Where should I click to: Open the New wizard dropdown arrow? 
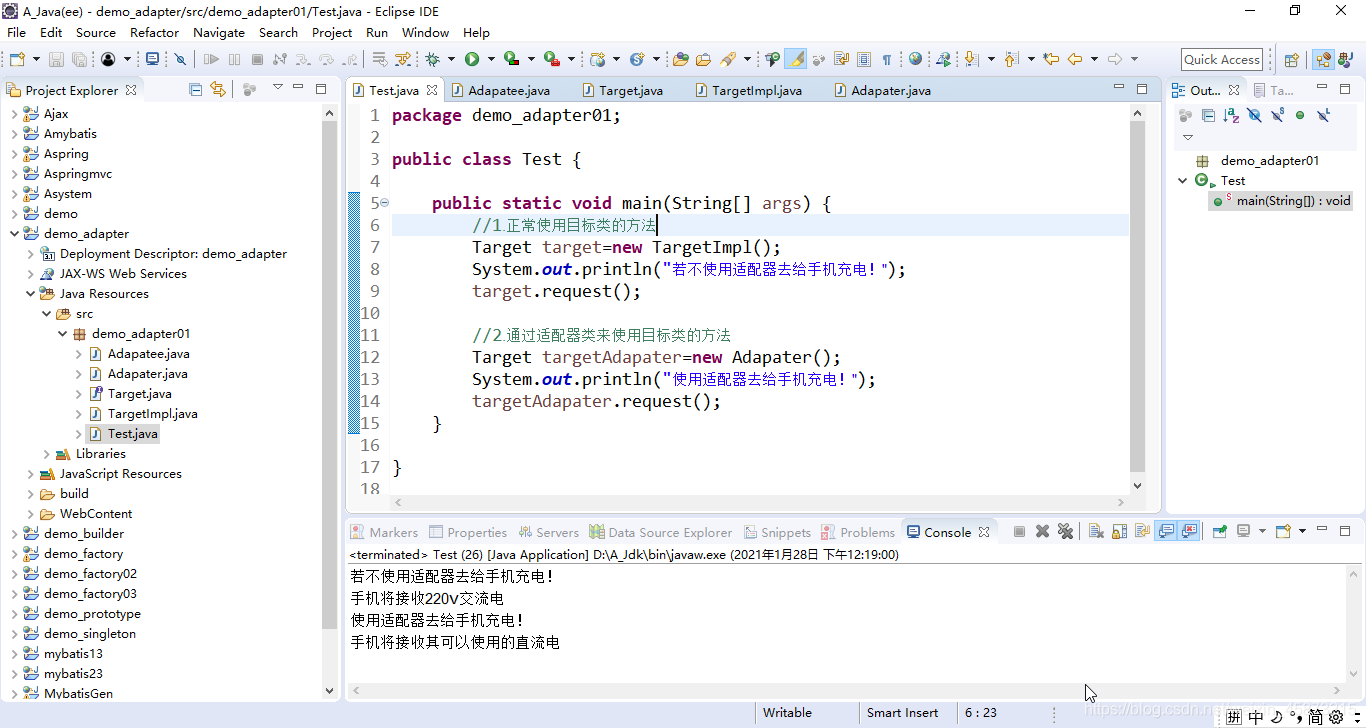point(36,59)
